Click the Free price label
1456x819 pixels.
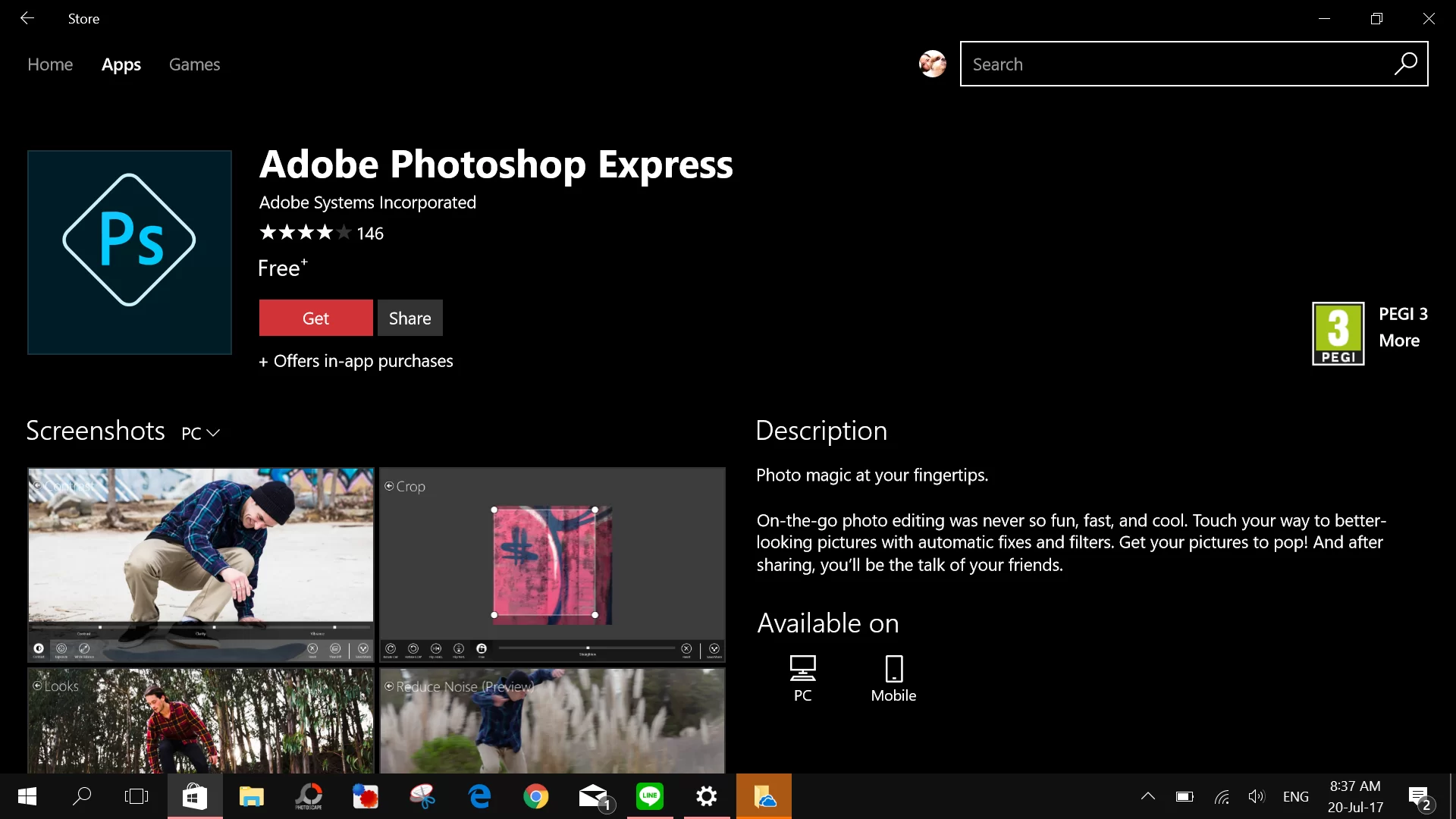[282, 268]
